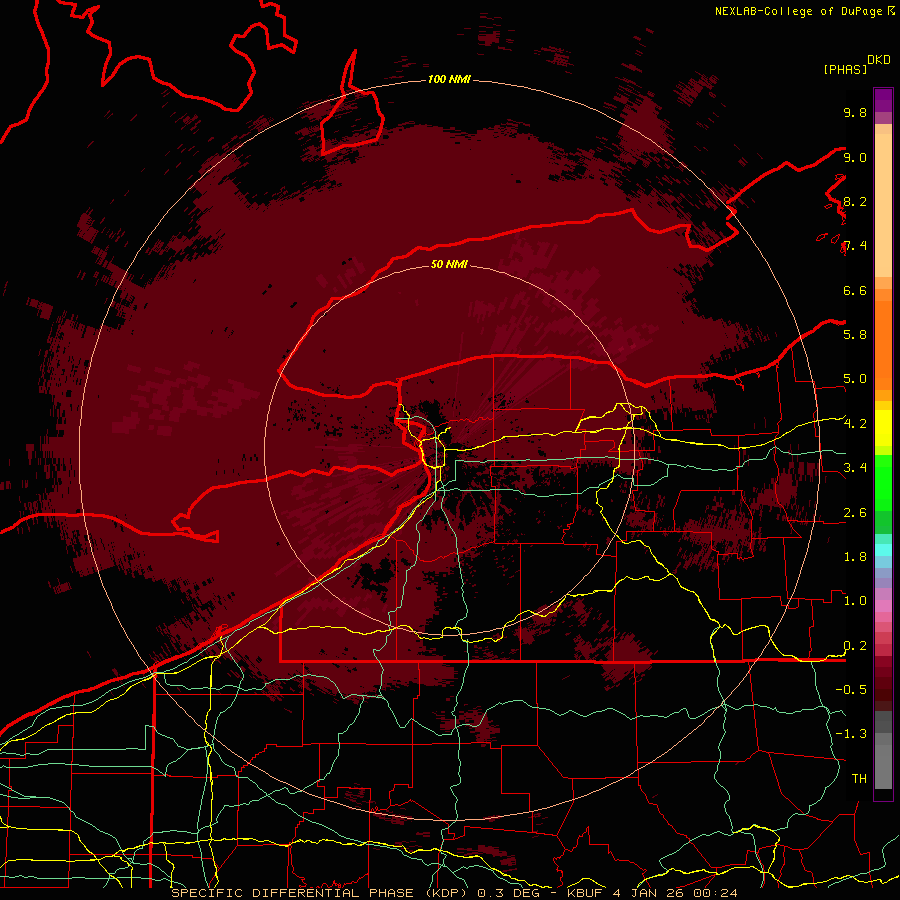Click the 3.4 legend value

855,468
